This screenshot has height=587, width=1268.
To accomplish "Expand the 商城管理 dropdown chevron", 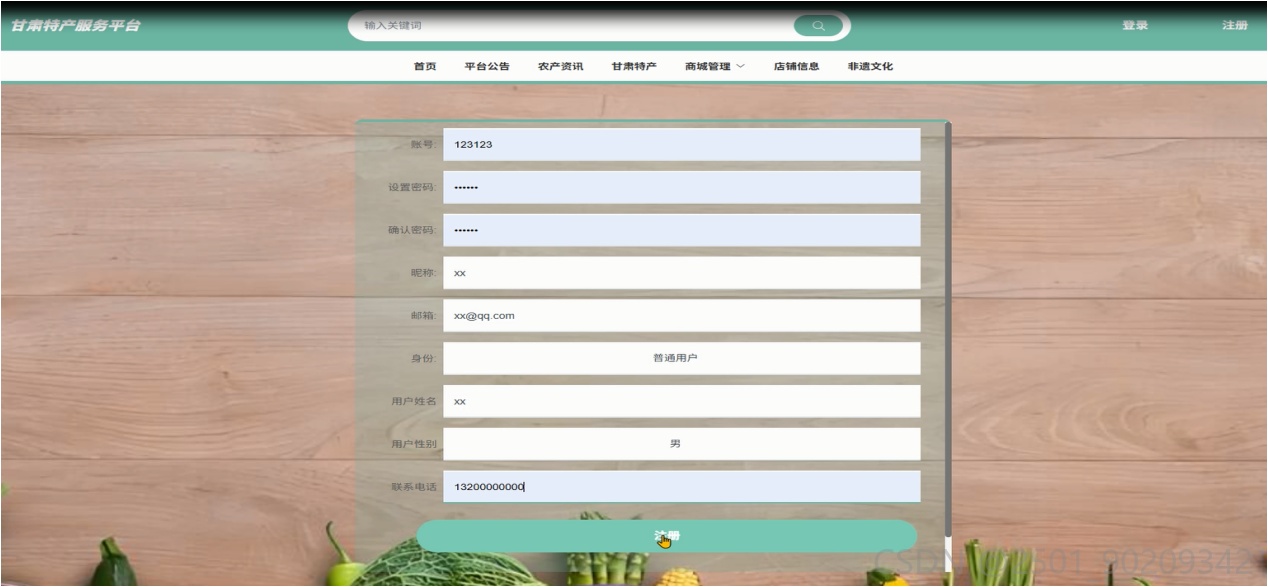I will pyautogui.click(x=741, y=67).
